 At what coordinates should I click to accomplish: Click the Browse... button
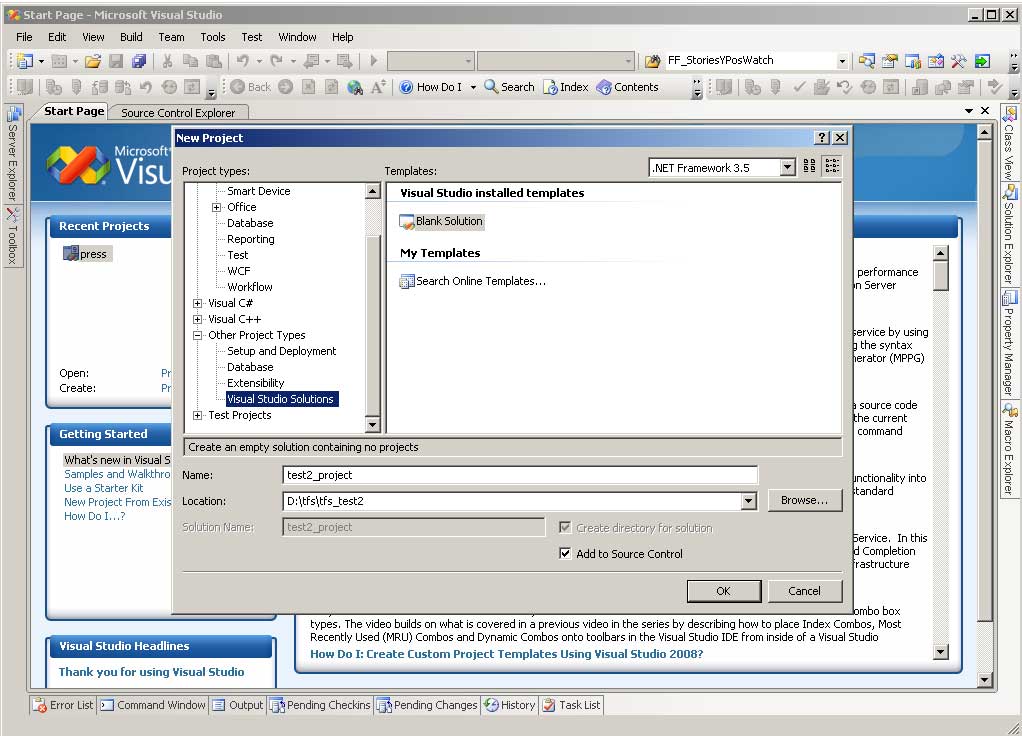(804, 501)
